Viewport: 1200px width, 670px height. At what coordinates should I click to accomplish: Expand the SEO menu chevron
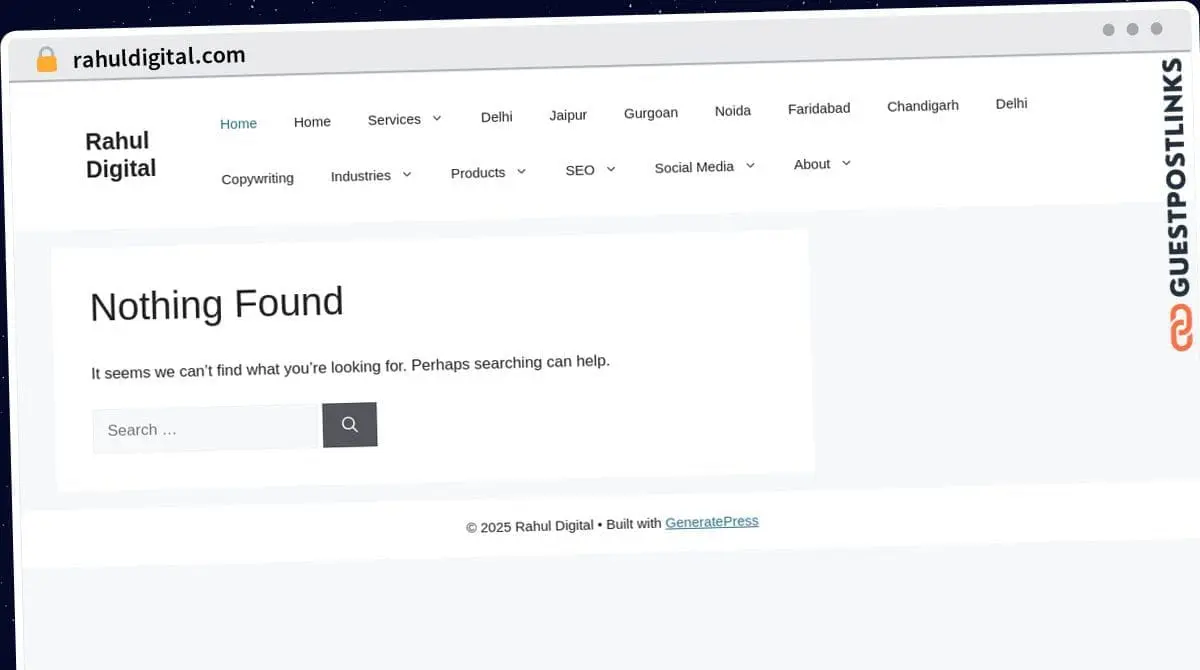611,169
